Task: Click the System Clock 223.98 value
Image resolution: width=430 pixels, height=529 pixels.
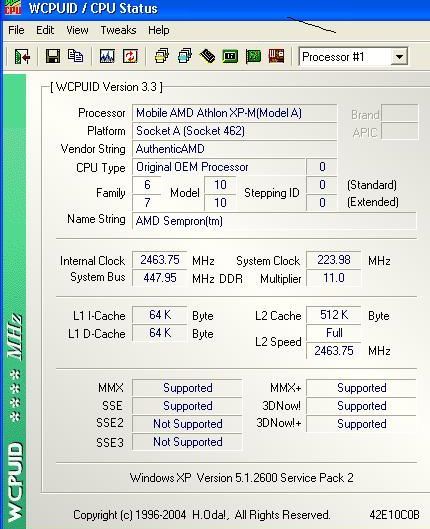Action: point(334,260)
